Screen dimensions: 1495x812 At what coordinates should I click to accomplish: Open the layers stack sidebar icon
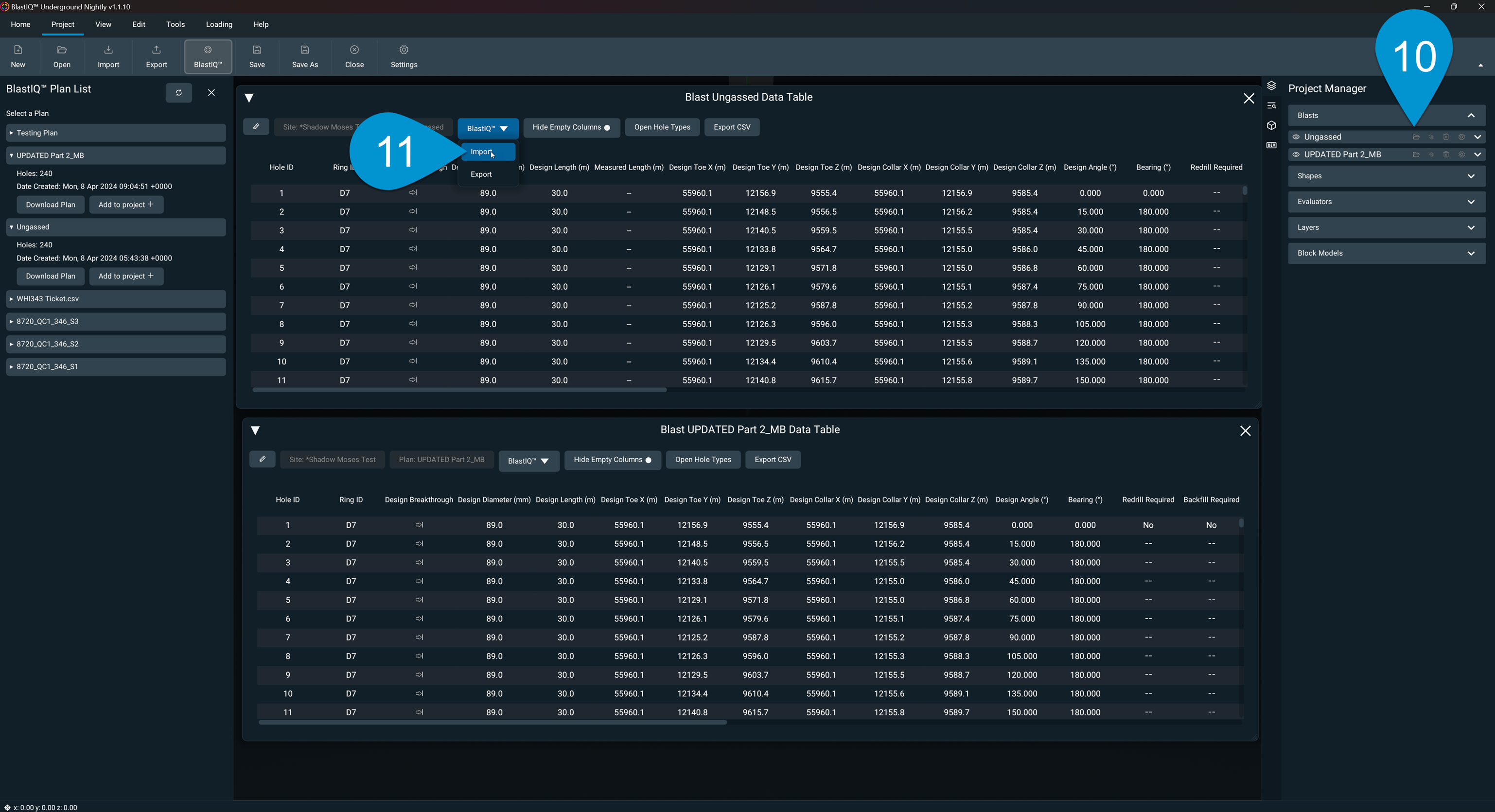(x=1271, y=86)
